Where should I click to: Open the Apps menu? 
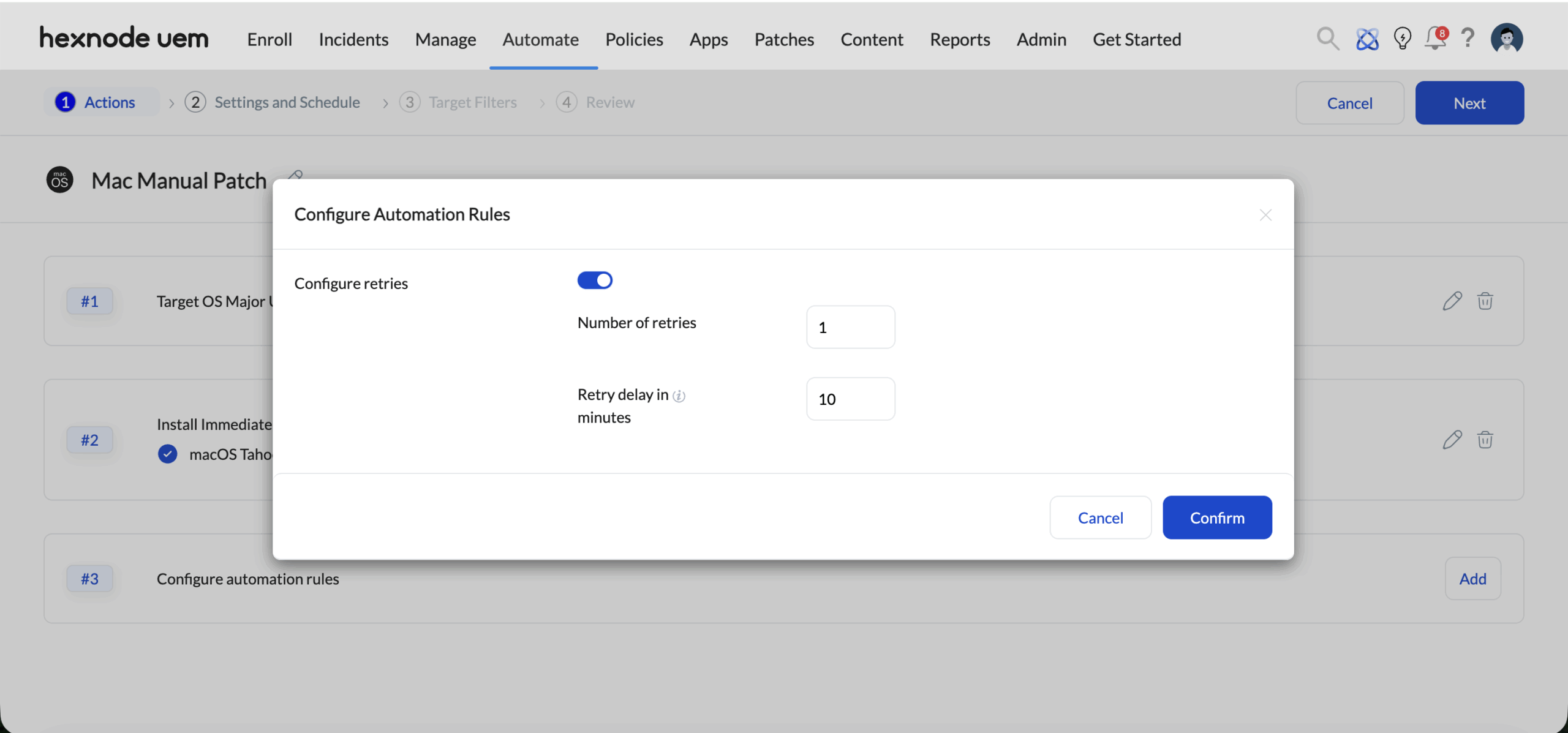[x=709, y=39]
